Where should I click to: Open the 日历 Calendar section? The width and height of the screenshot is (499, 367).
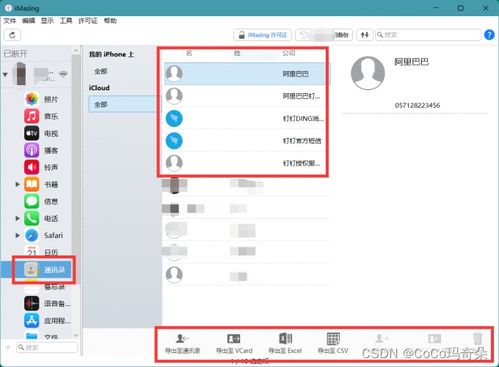pyautogui.click(x=42, y=252)
